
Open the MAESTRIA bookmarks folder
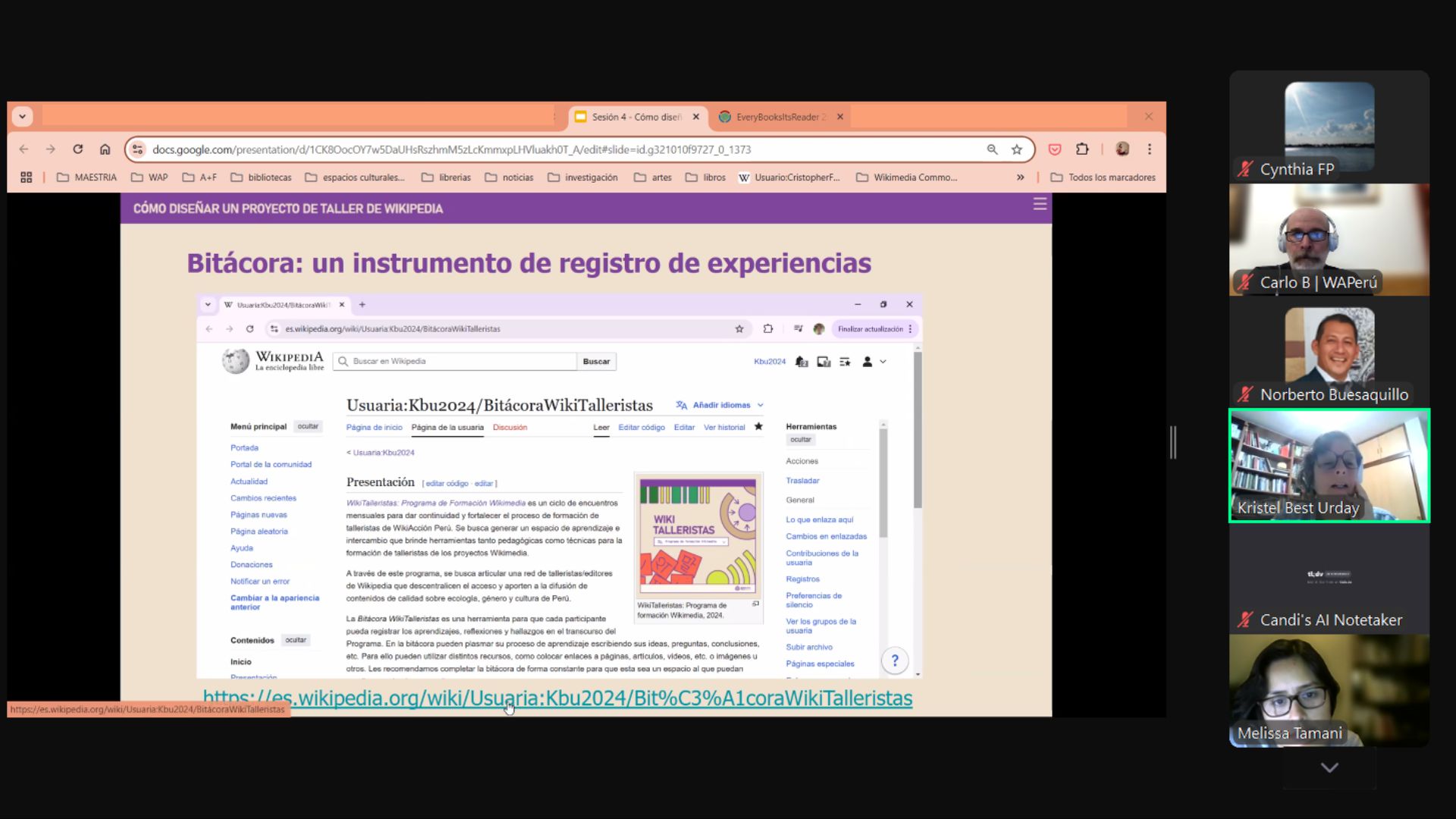coord(87,177)
